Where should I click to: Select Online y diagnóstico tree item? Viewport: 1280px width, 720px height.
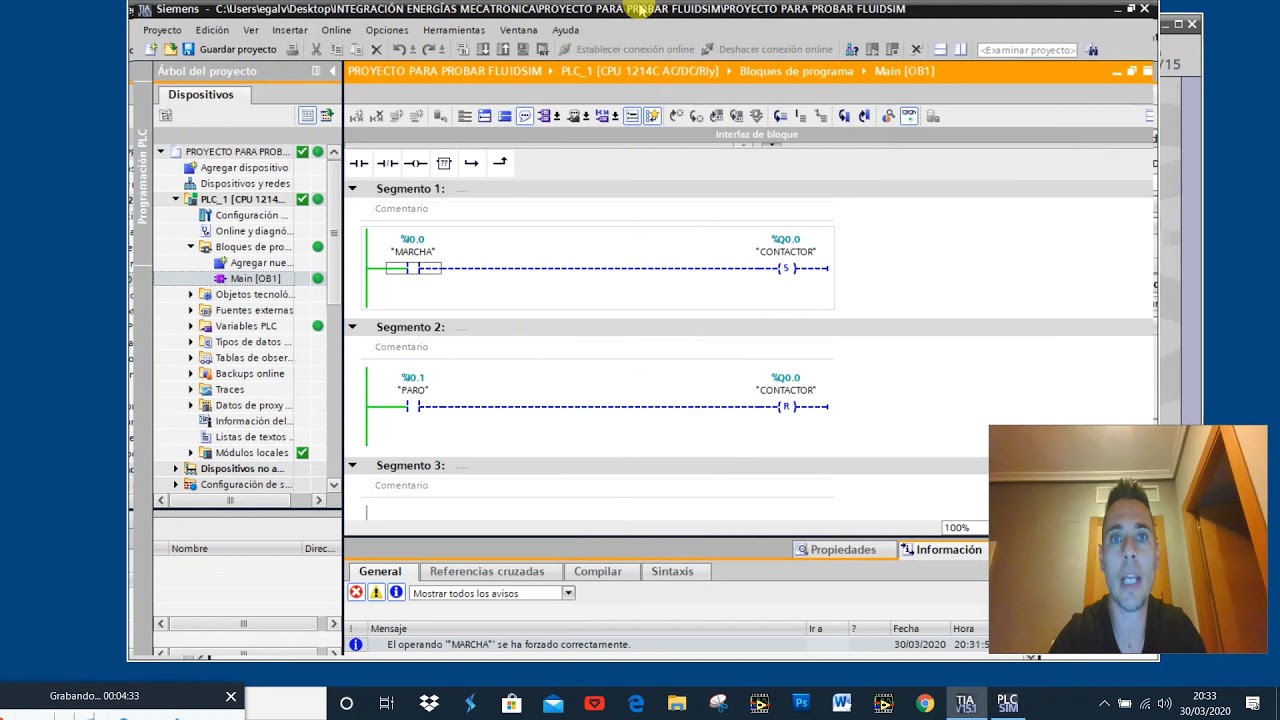pyautogui.click(x=253, y=231)
